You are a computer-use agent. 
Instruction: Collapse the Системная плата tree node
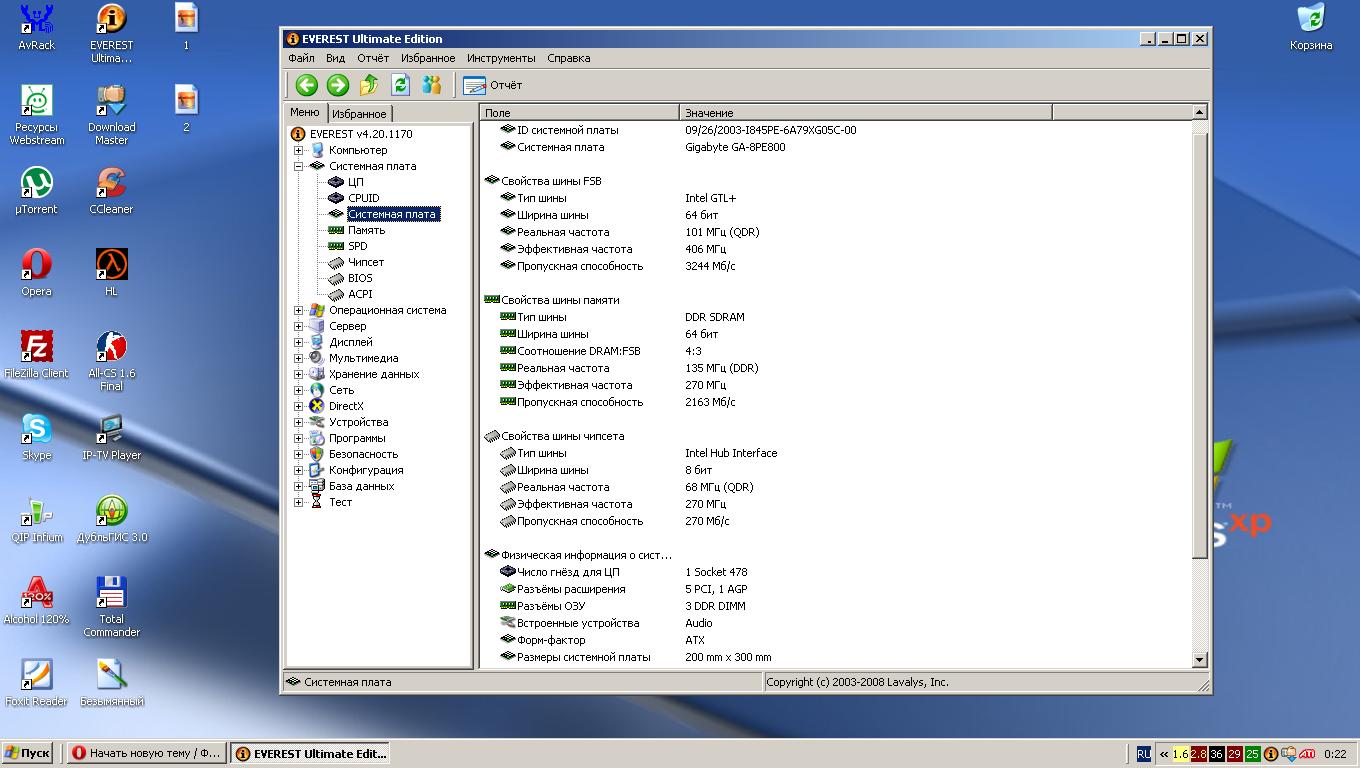(x=298, y=166)
